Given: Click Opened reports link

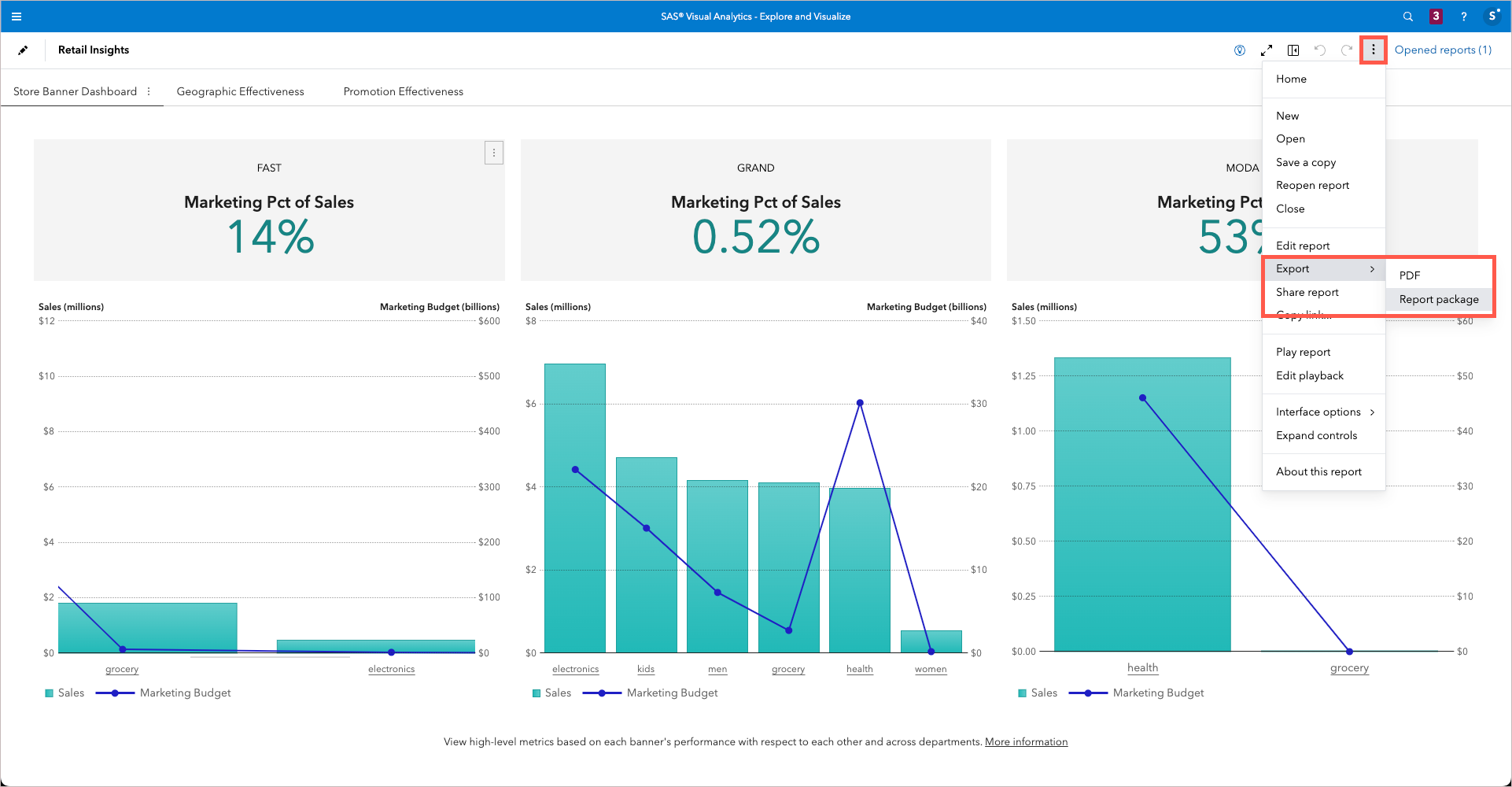Looking at the screenshot, I should (1443, 50).
